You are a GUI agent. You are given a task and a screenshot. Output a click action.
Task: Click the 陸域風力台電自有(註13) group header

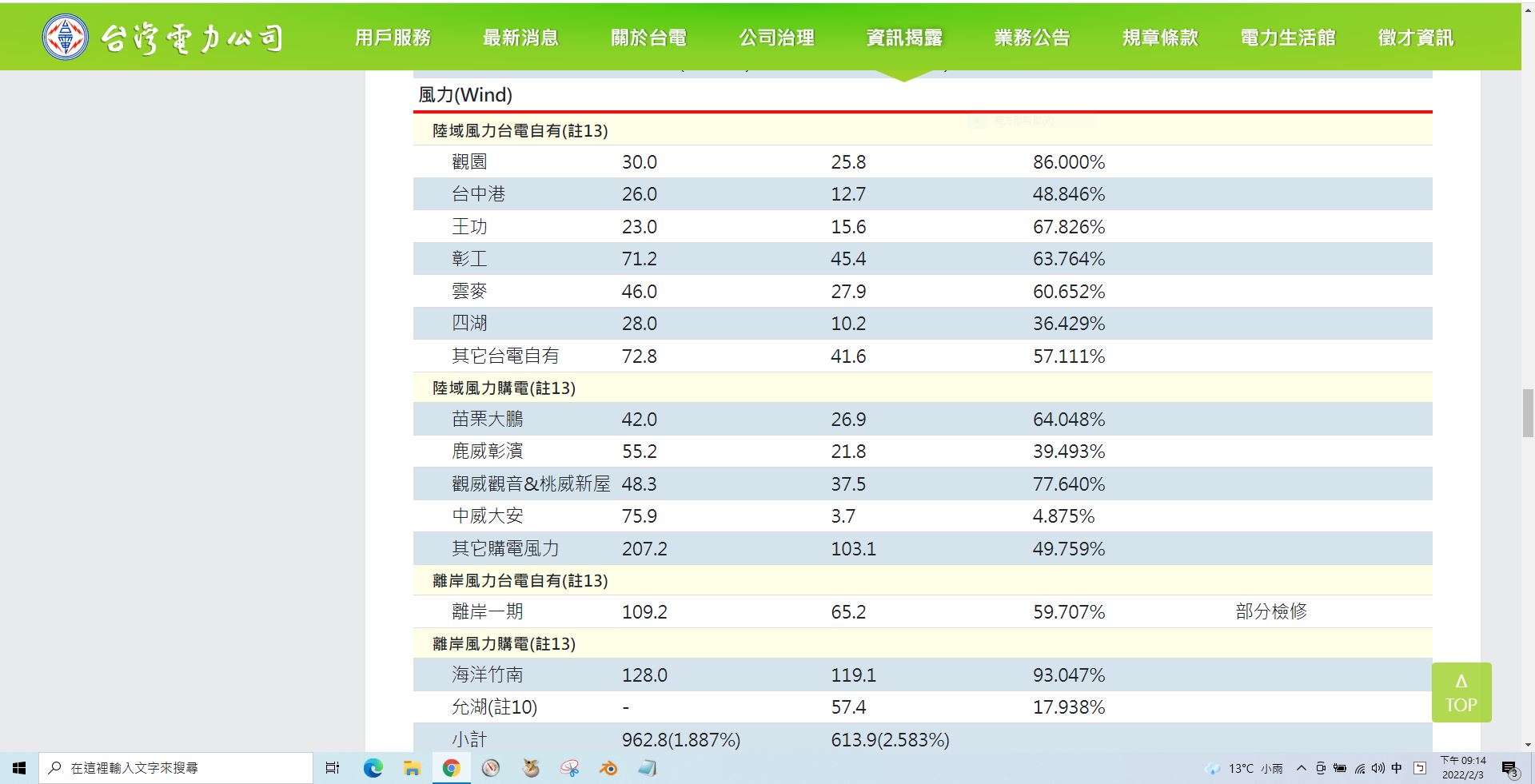coord(520,131)
